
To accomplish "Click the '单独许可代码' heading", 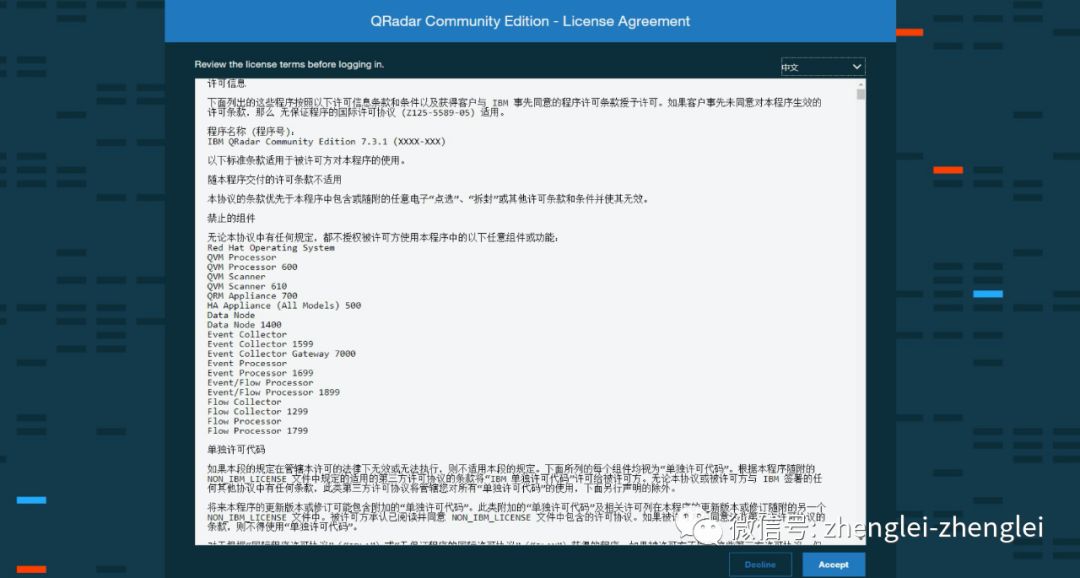I will (x=236, y=449).
